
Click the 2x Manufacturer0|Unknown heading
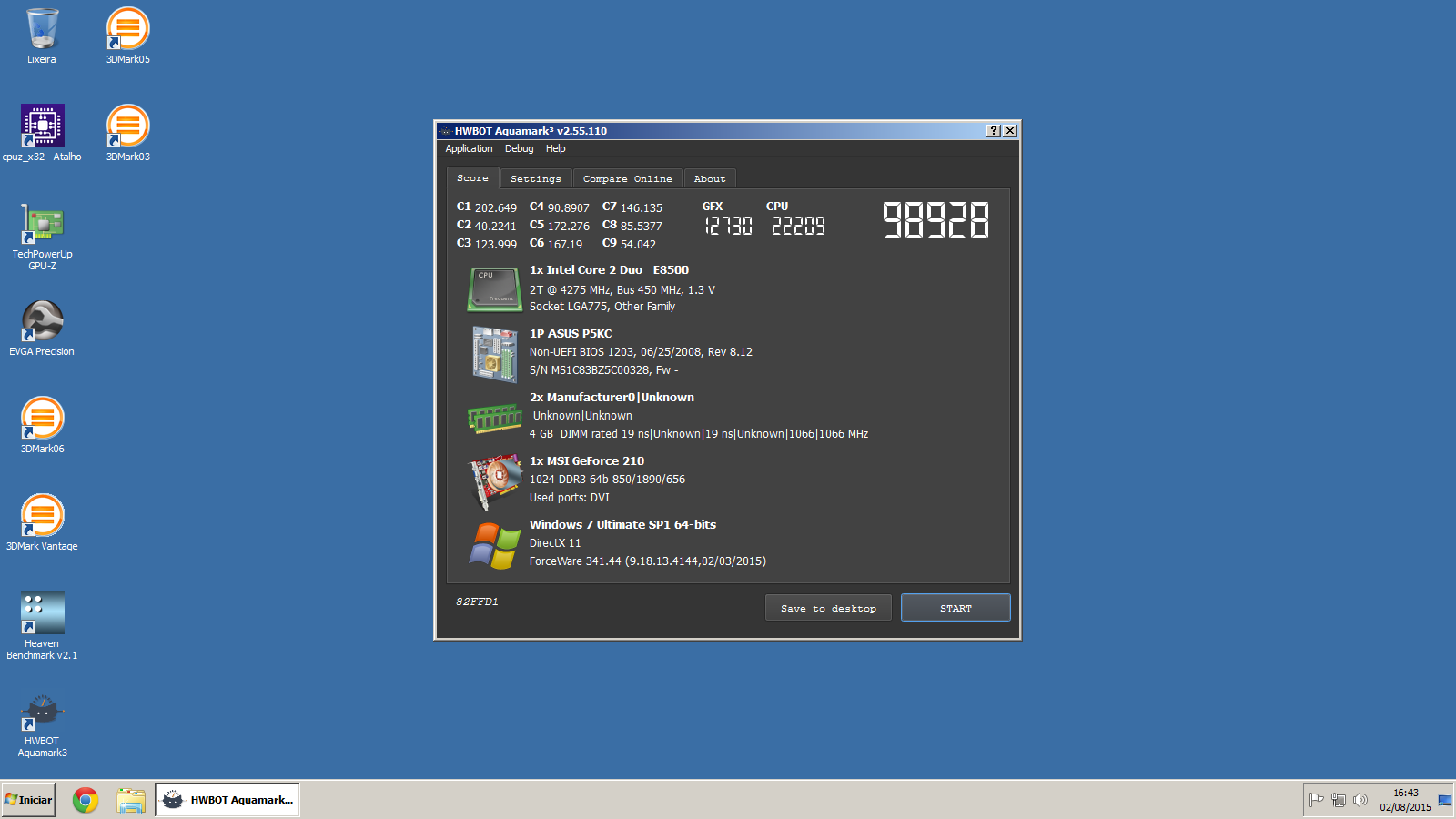612,397
